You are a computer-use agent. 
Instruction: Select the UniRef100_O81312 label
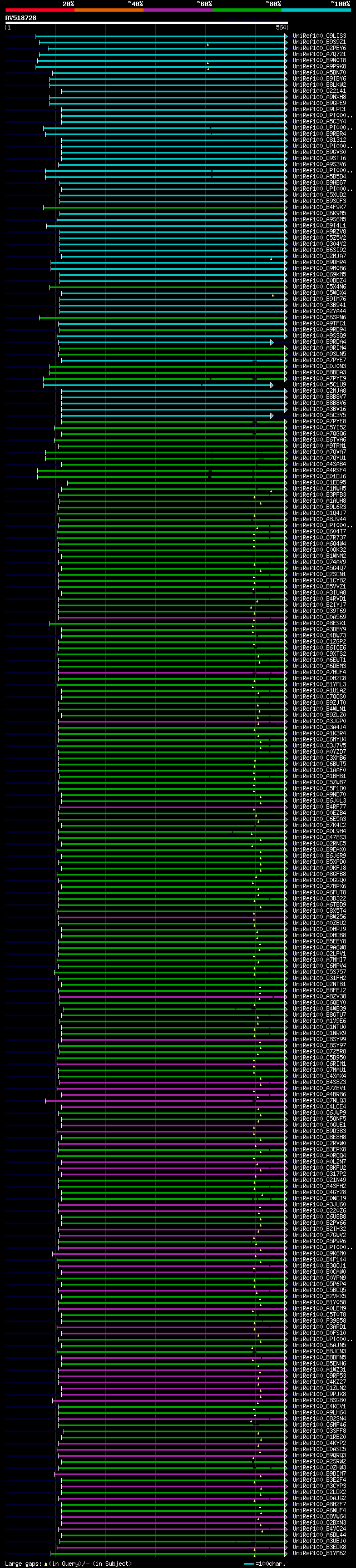319,140
